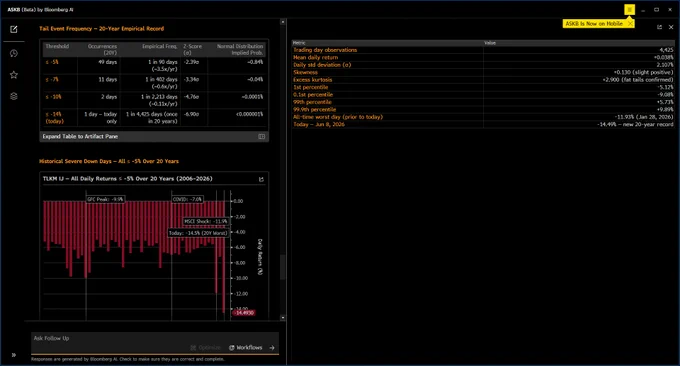Select the 'COVID: -7.0%' chart annotation

(187, 199)
